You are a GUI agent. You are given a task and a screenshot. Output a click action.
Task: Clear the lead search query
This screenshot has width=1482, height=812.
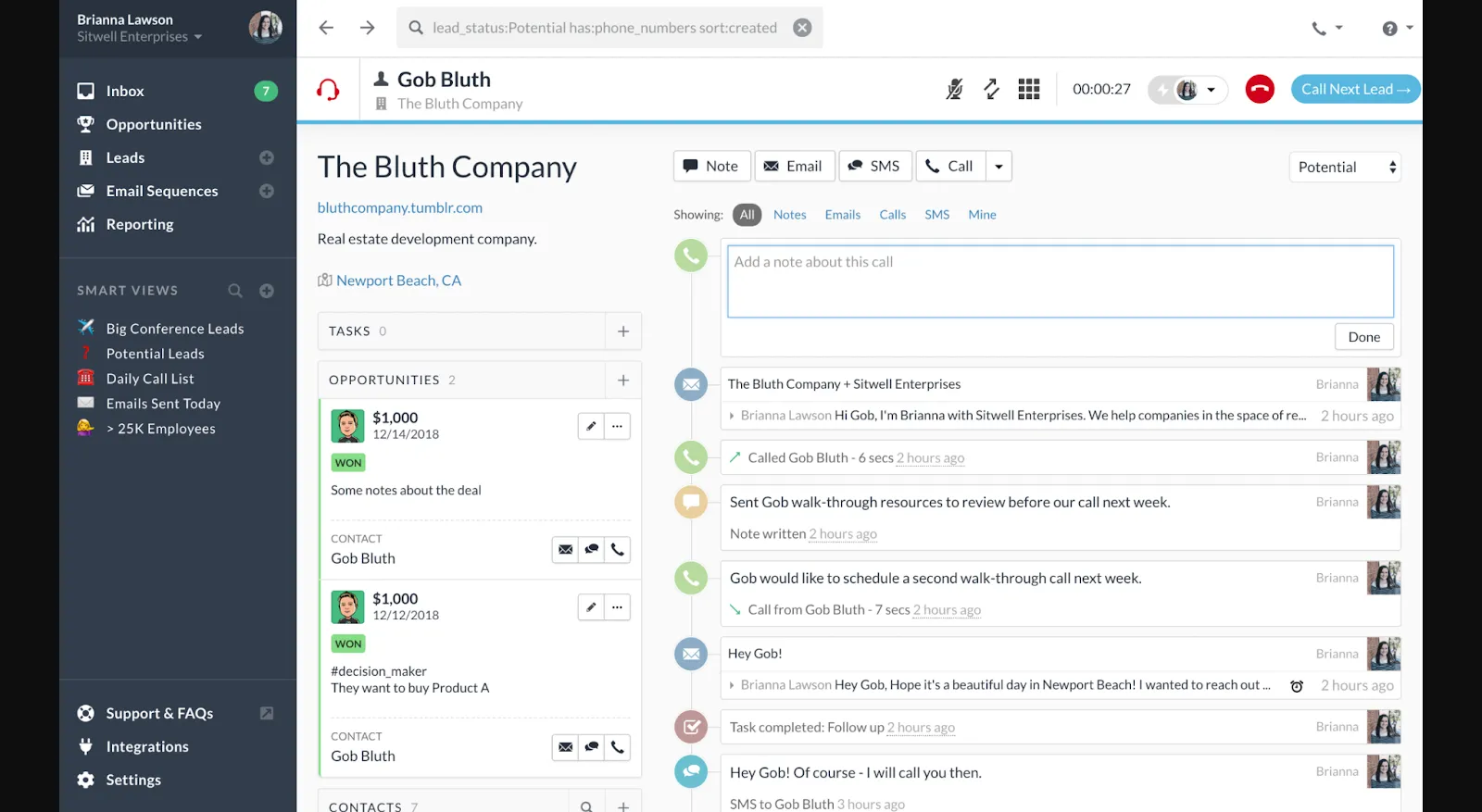pos(802,28)
